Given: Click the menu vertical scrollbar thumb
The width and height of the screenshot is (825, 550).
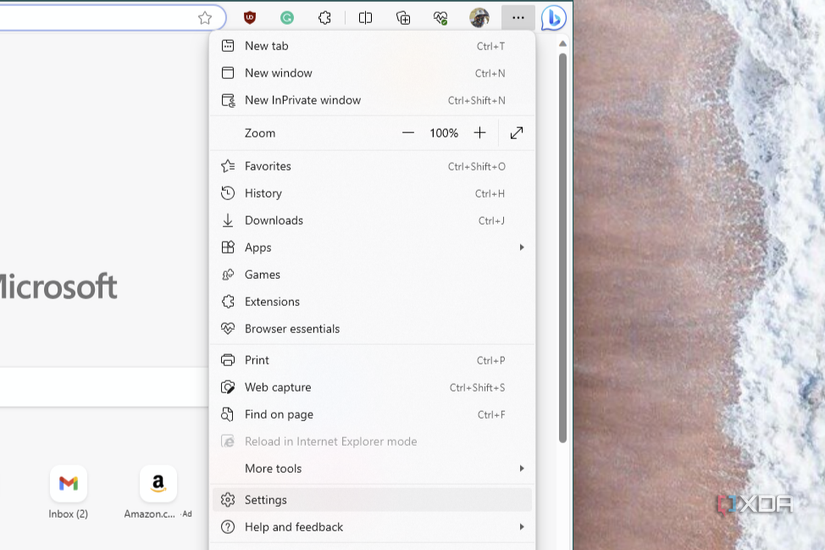Looking at the screenshot, I should [x=562, y=248].
